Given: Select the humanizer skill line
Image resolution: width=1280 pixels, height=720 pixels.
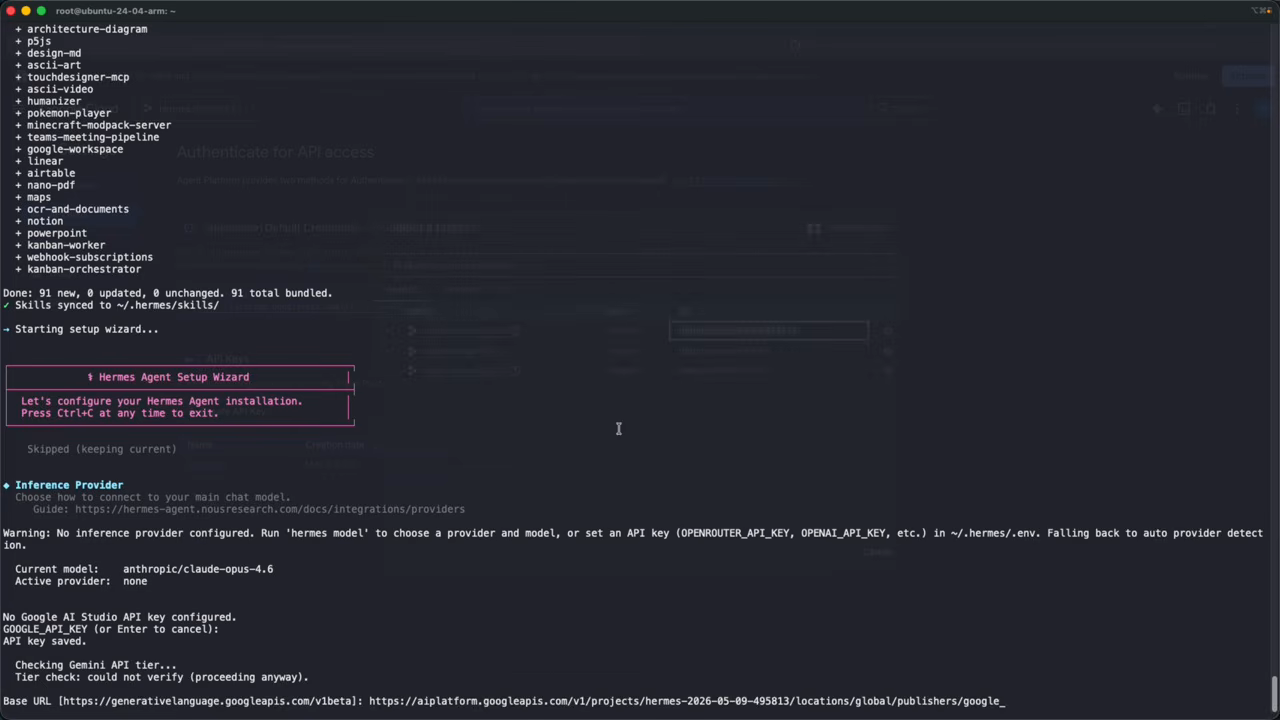Looking at the screenshot, I should click(48, 101).
